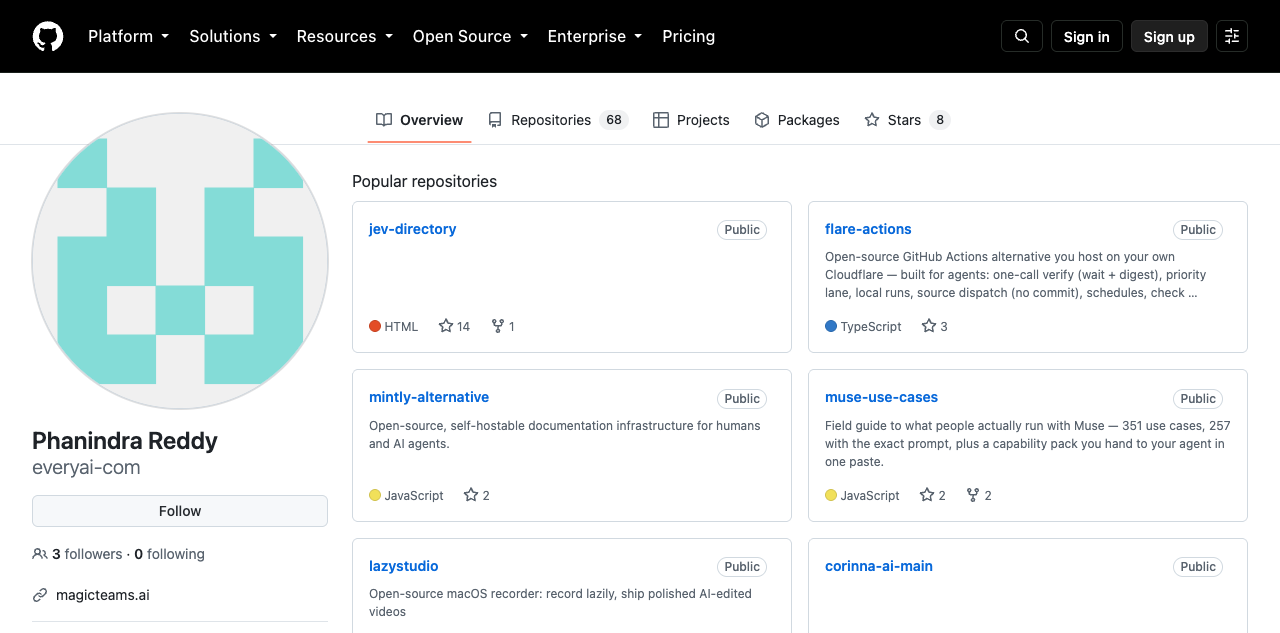The height and width of the screenshot is (633, 1280).
Task: Click the link icon beside magicteams.ai
Action: [x=40, y=595]
